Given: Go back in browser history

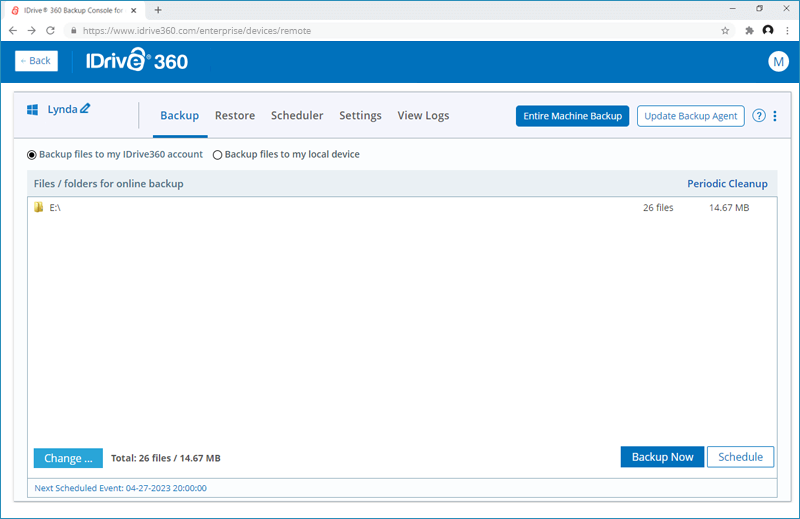Looking at the screenshot, I should (x=13, y=31).
